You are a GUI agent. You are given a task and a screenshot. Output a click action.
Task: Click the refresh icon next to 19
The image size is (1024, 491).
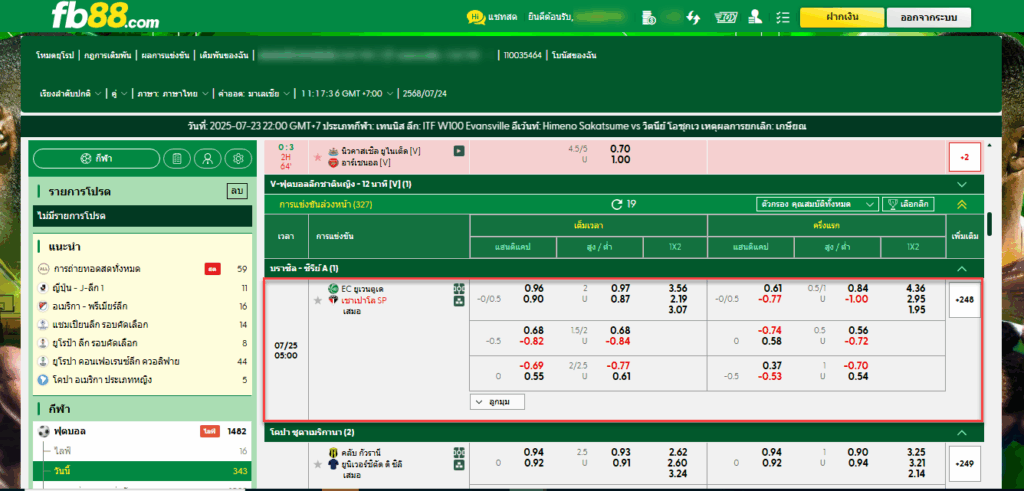tap(616, 204)
